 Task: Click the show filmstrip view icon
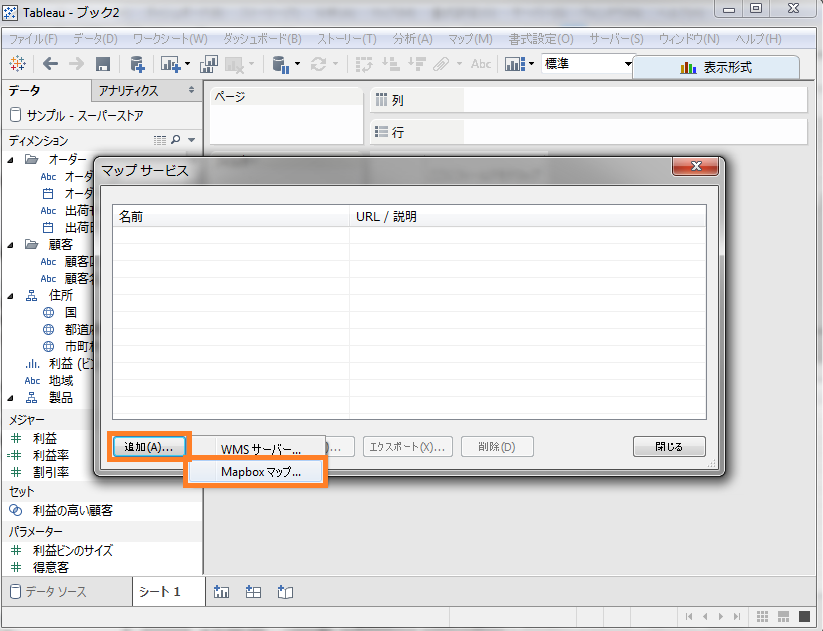784,616
